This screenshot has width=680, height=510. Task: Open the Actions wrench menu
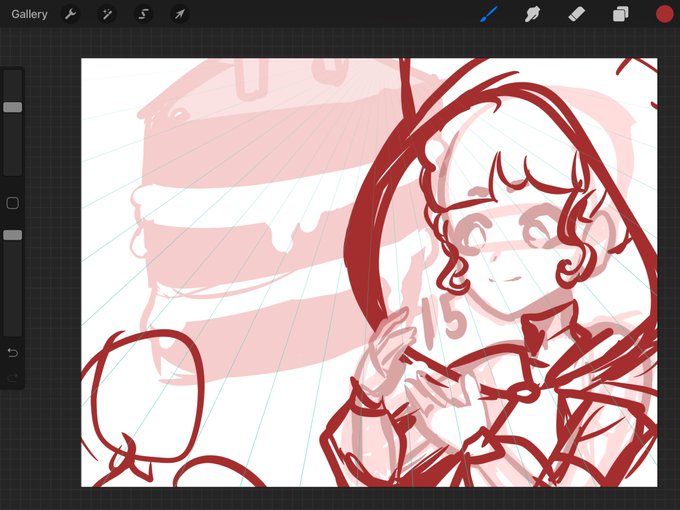(x=70, y=14)
